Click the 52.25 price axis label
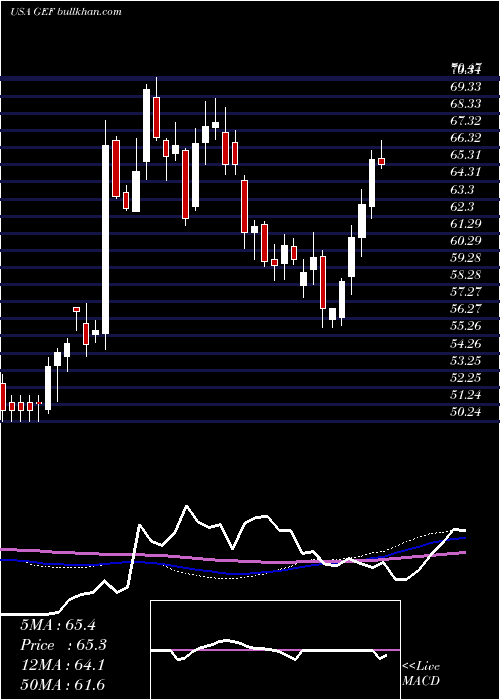 click(466, 378)
